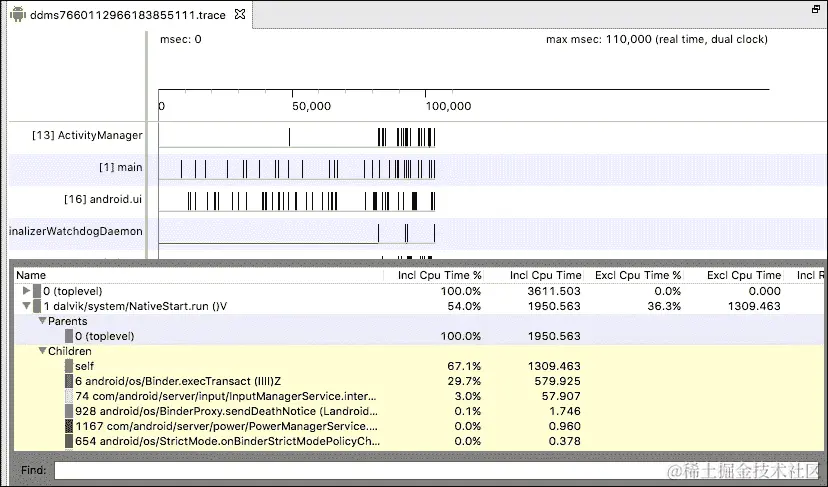Click the 1309.463 Excl Cpu Time value
Screen dimensions: 828x487
tap(754, 306)
